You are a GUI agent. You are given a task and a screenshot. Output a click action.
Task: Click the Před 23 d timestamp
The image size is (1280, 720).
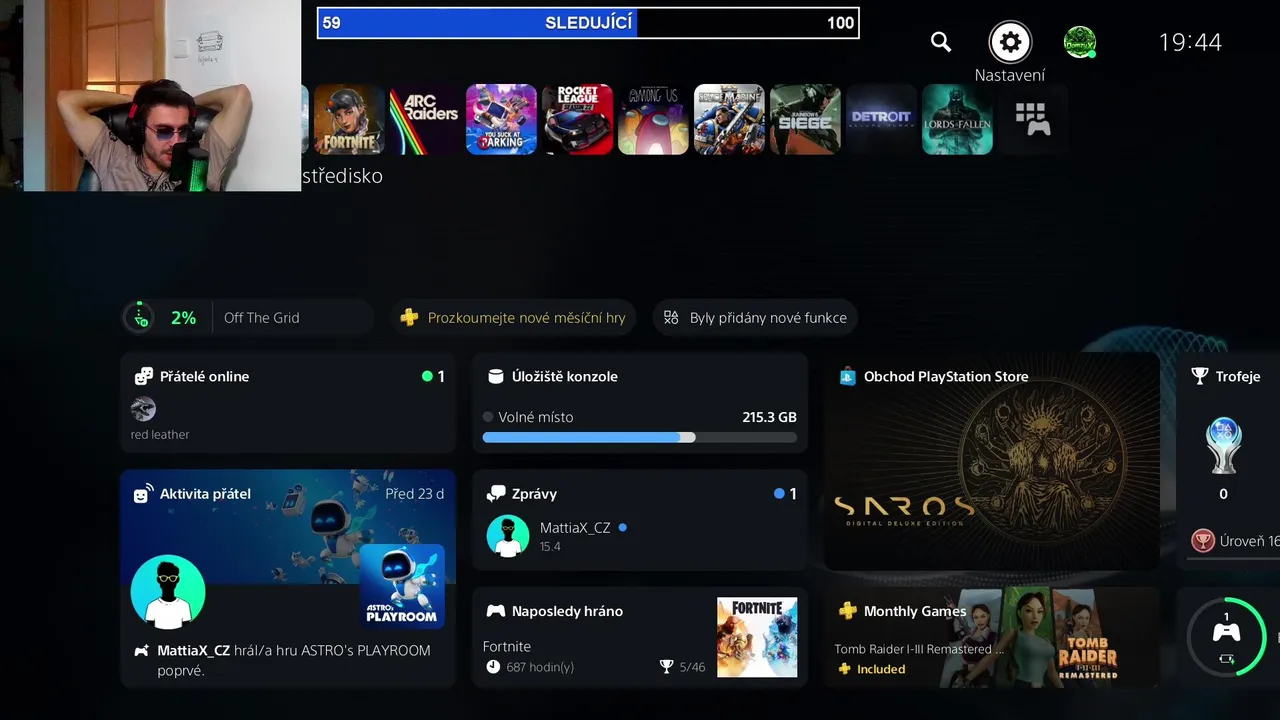pos(414,494)
